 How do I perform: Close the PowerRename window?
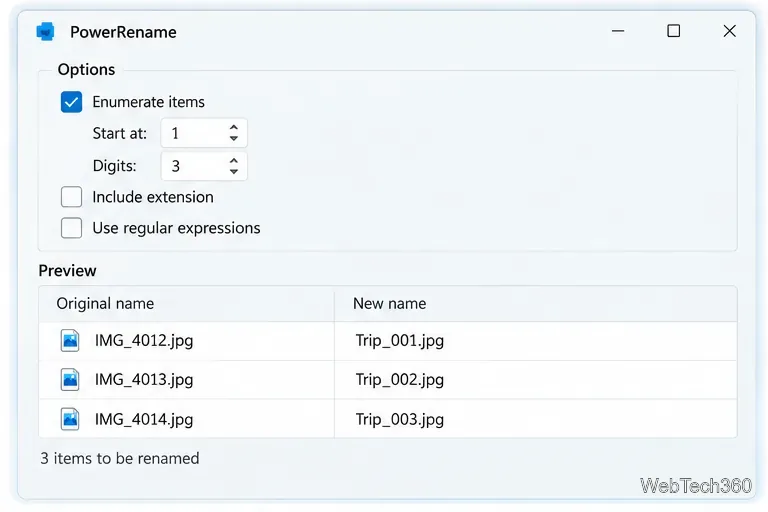[x=729, y=31]
